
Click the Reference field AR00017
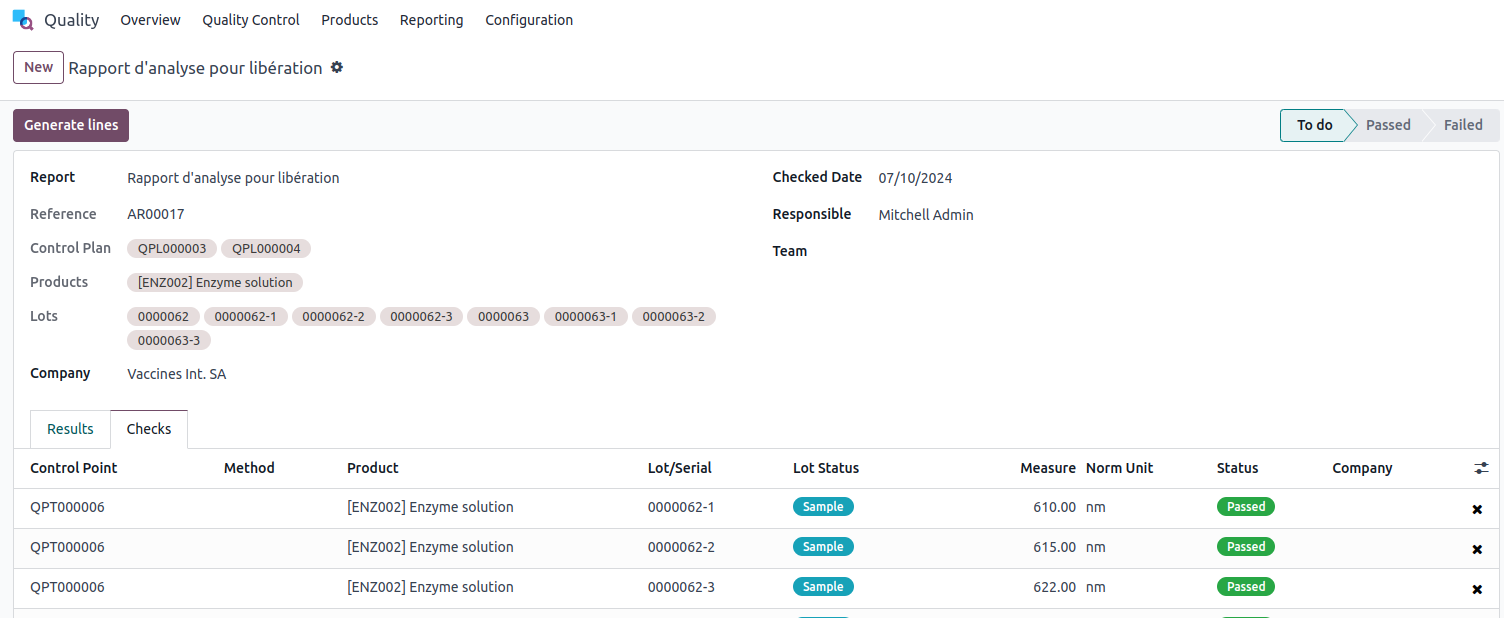156,214
